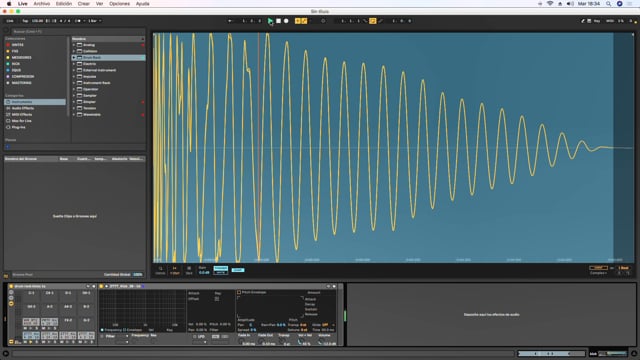Viewport: 640px width, 360px height.
Task: Click the Wi-Fi icon in menu bar
Action: pos(550,4)
